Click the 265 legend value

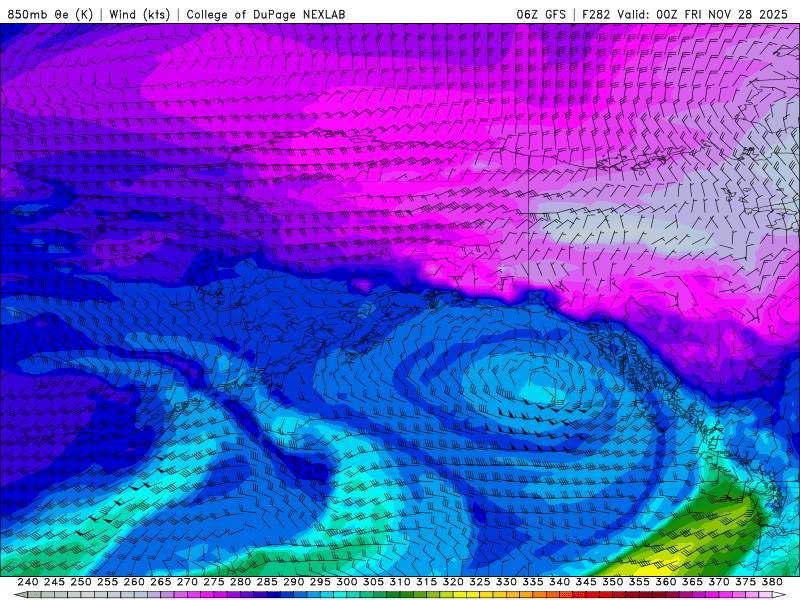161,582
